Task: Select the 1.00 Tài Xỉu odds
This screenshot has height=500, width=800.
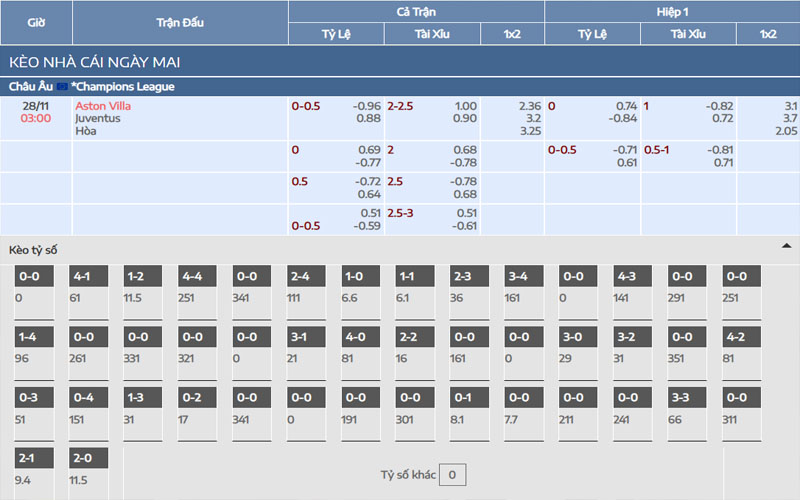Action: 465,106
